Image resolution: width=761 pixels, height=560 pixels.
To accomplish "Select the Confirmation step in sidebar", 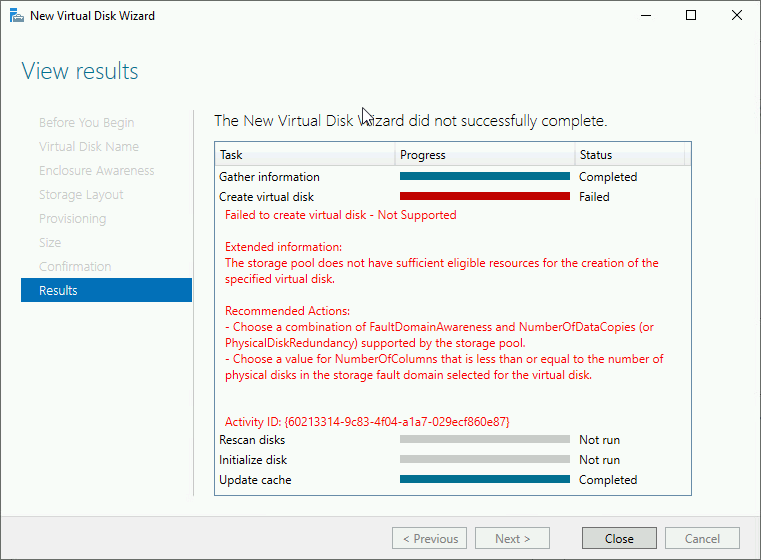I will click(x=75, y=266).
